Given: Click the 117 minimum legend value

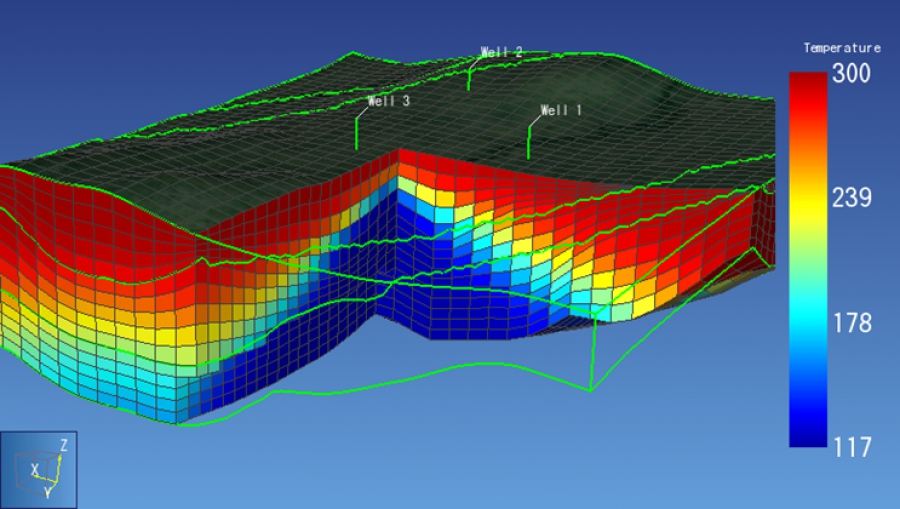Looking at the screenshot, I should pos(852,447).
